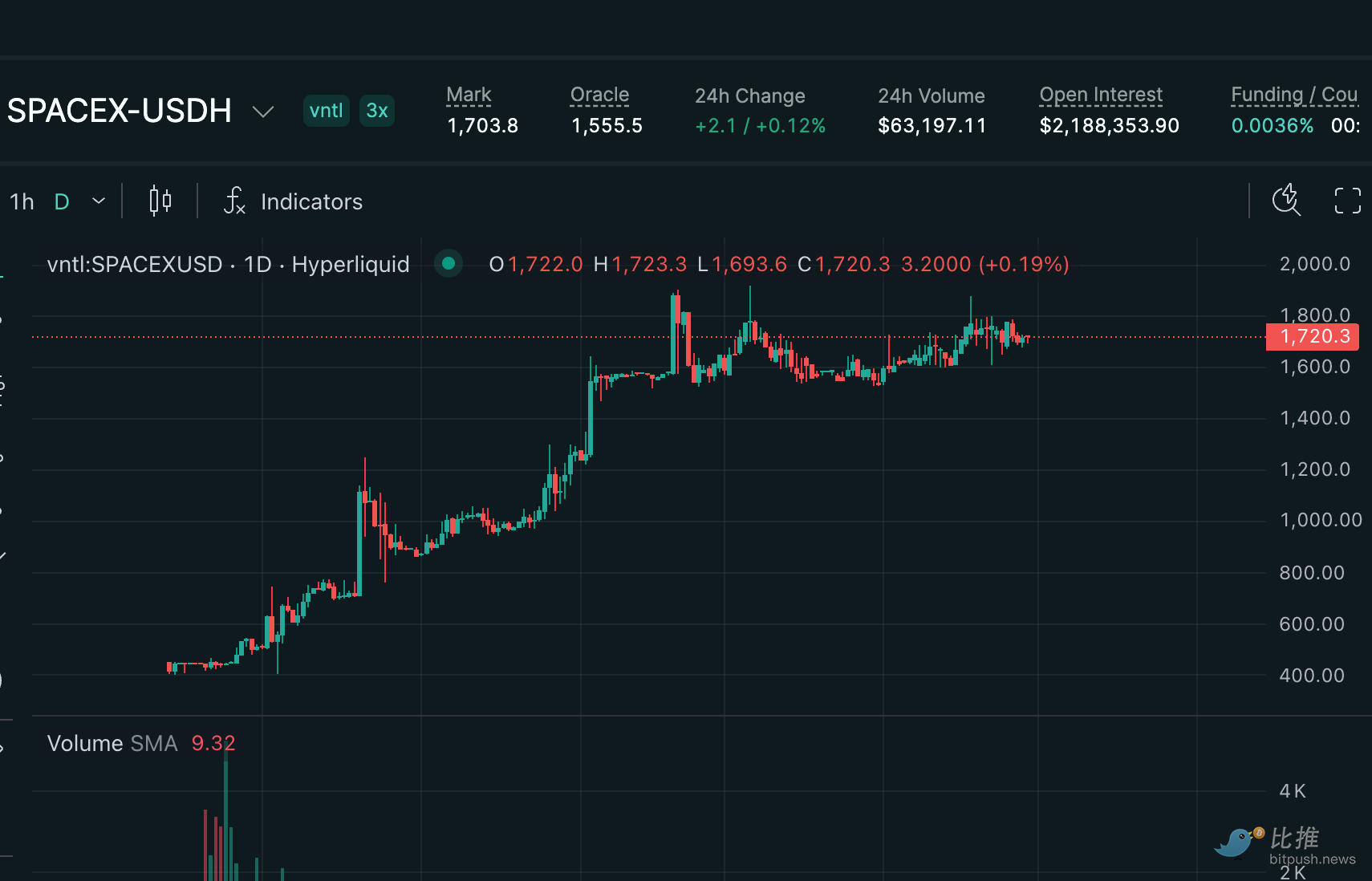This screenshot has height=881, width=1372.
Task: Click the green market status dot
Action: tap(449, 263)
